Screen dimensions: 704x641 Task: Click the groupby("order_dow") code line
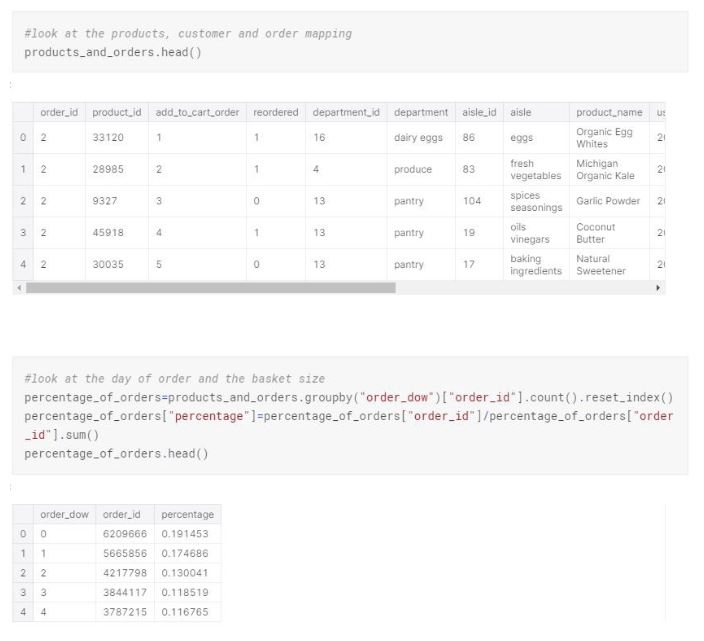349,397
